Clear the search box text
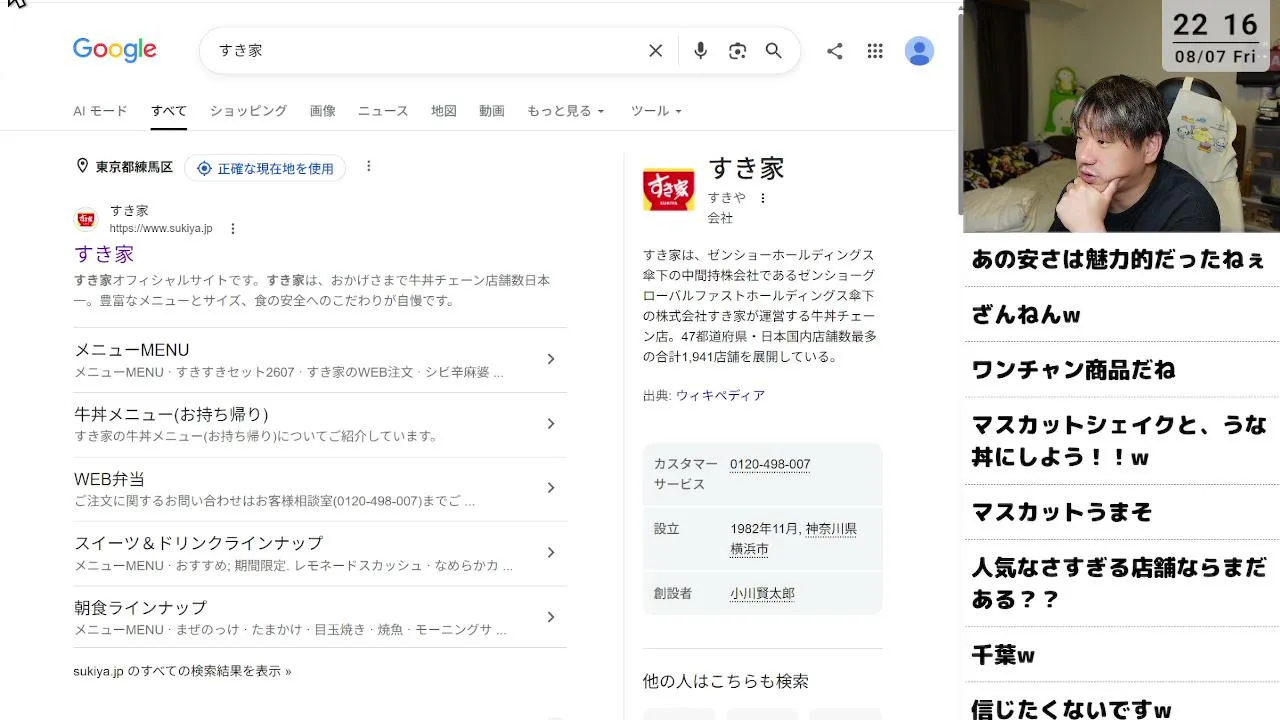Viewport: 1280px width, 720px height. (x=656, y=51)
